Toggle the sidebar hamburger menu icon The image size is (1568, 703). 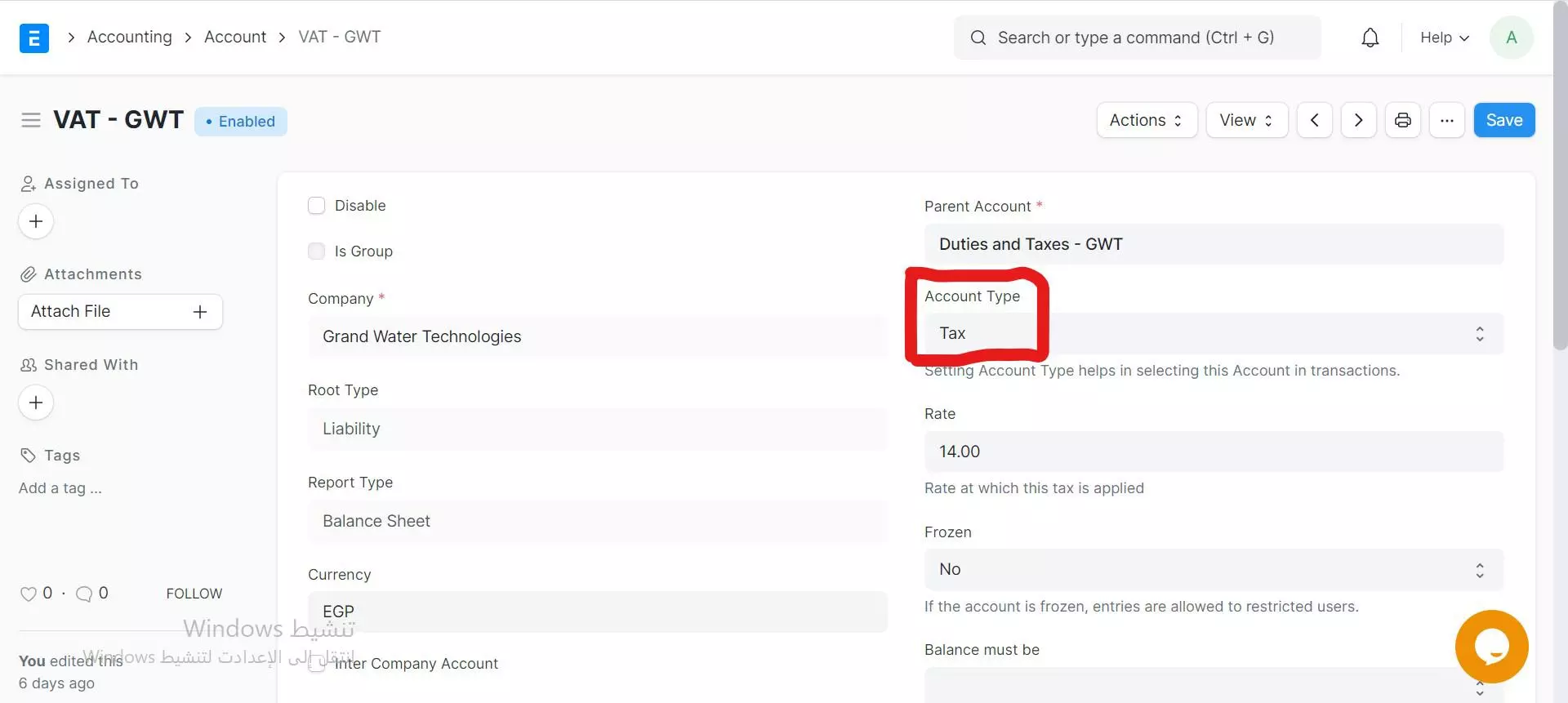31,120
